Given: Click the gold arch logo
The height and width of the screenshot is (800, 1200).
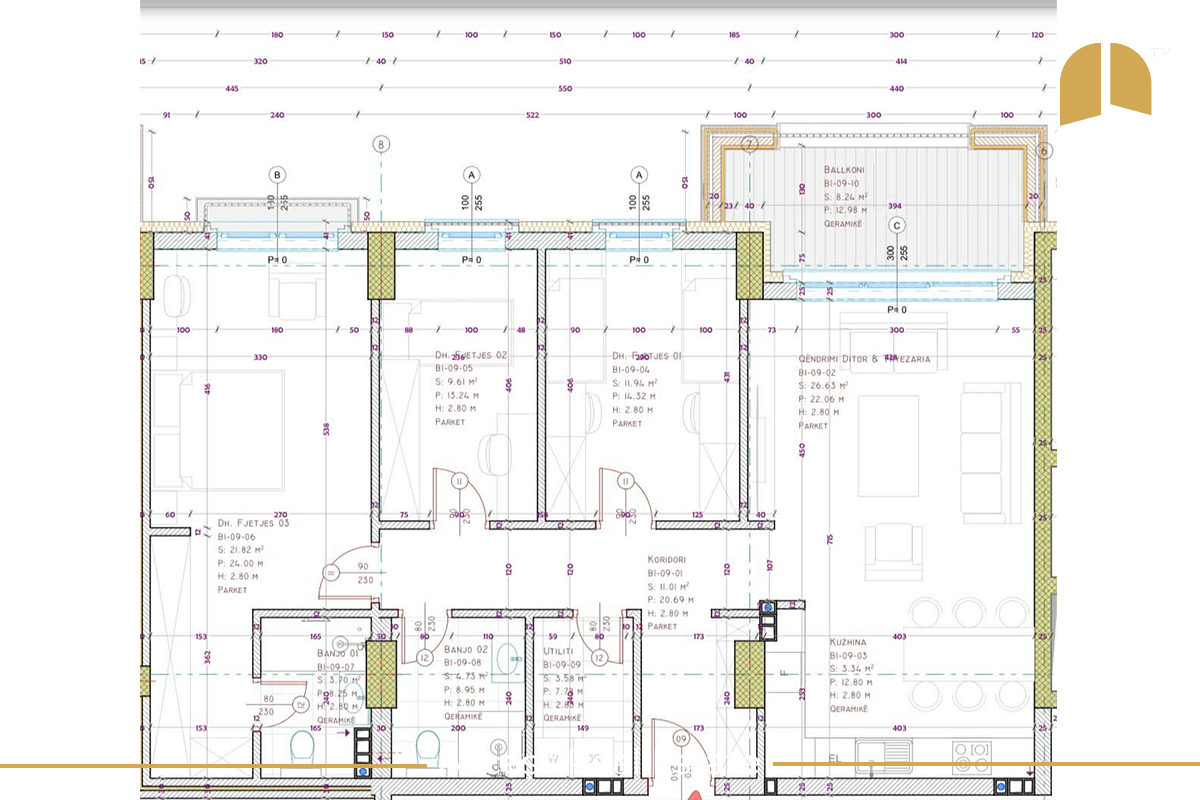Looking at the screenshot, I should click(1105, 84).
